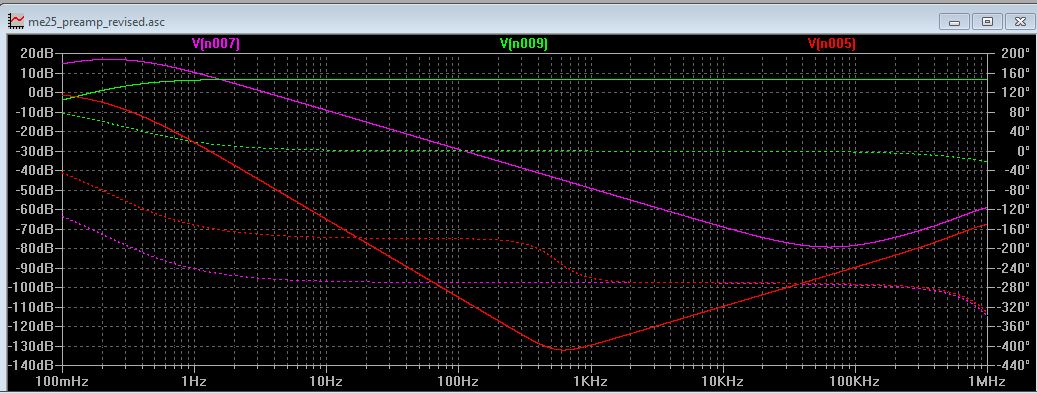Click the 1KHz frequency axis label
The height and width of the screenshot is (393, 1037).
click(x=590, y=382)
